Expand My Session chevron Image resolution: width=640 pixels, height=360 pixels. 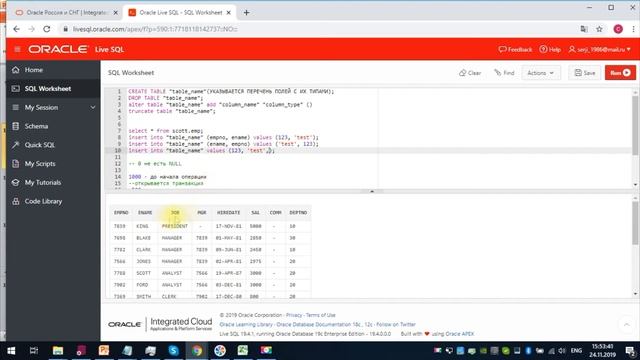click(93, 107)
